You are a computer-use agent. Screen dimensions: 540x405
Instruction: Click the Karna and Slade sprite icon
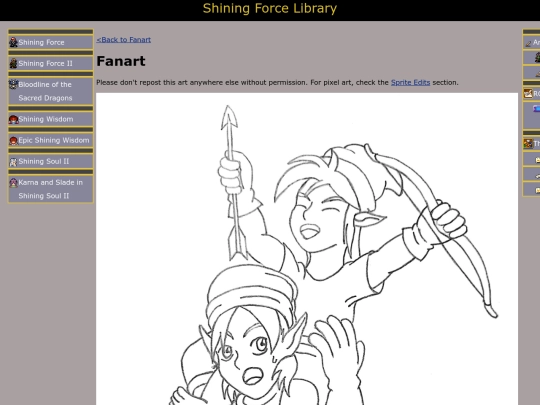click(13, 183)
